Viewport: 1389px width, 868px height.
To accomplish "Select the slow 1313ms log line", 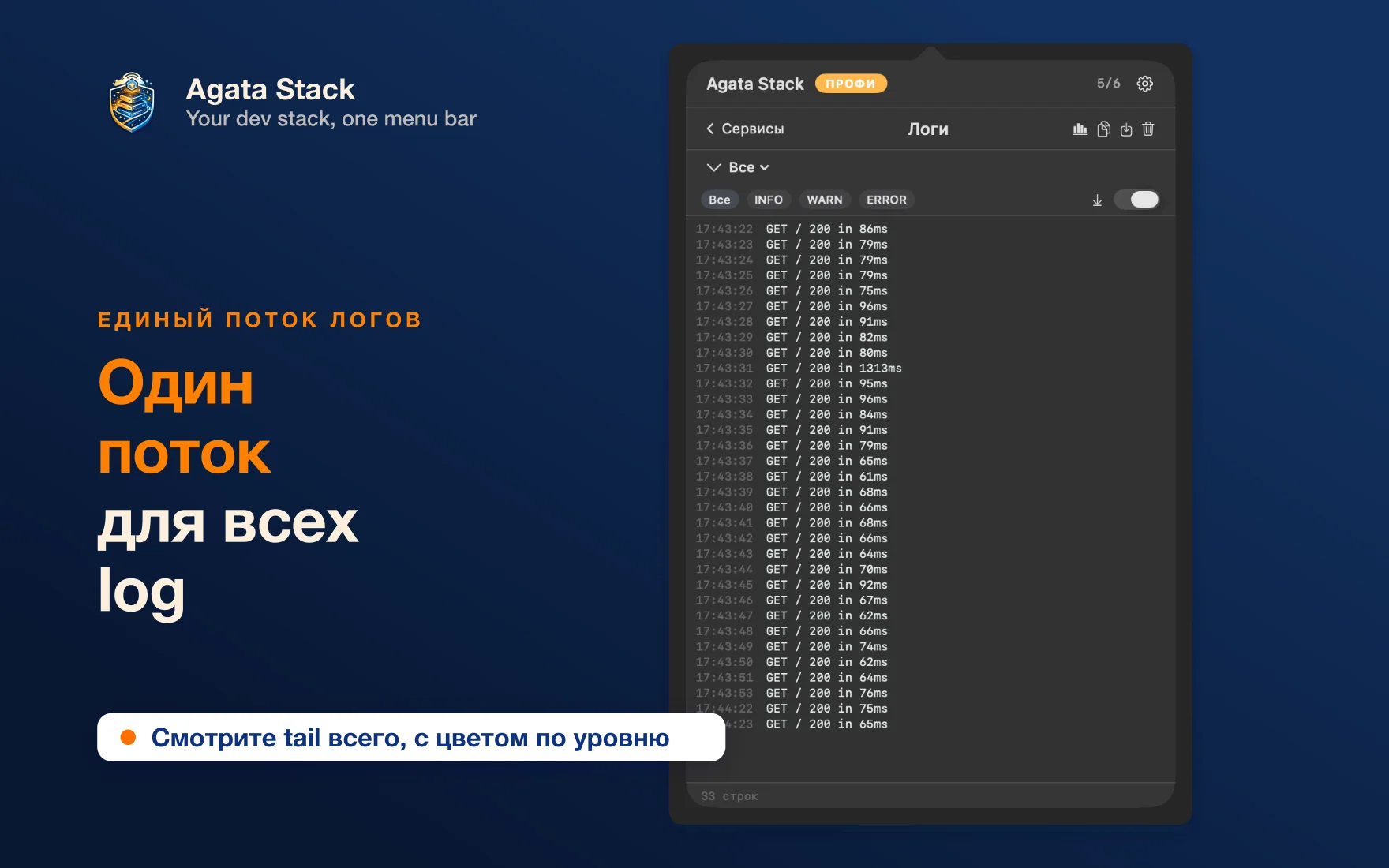I will [799, 368].
